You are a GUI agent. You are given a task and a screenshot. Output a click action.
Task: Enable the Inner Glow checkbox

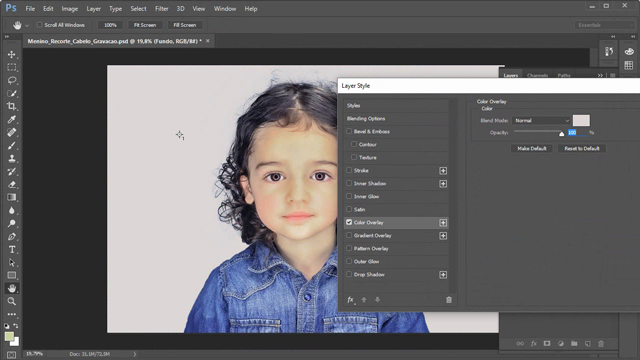click(x=349, y=196)
